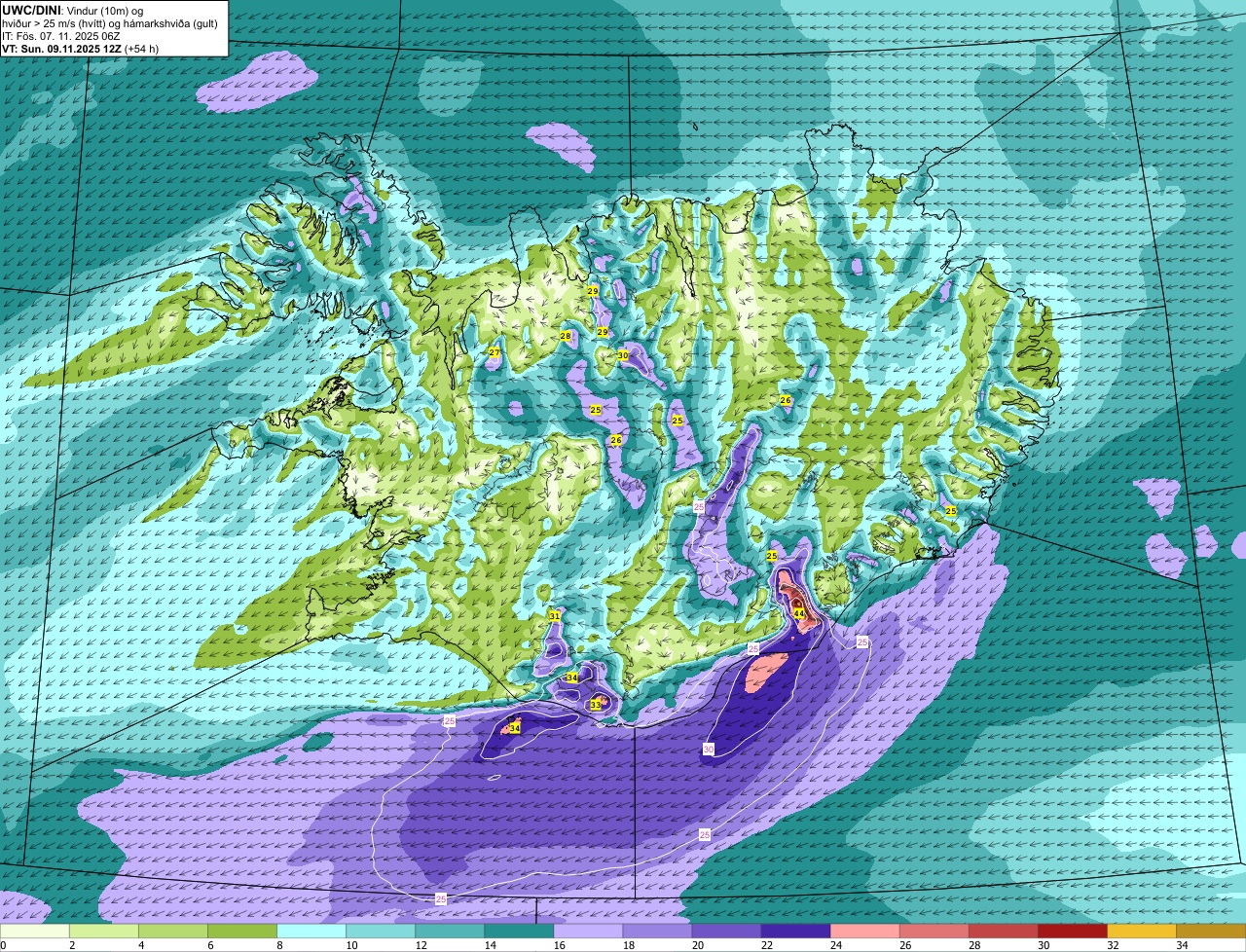Click the 8–10 m/s pale cyan legend swatch
1246x952 pixels.
click(311, 932)
